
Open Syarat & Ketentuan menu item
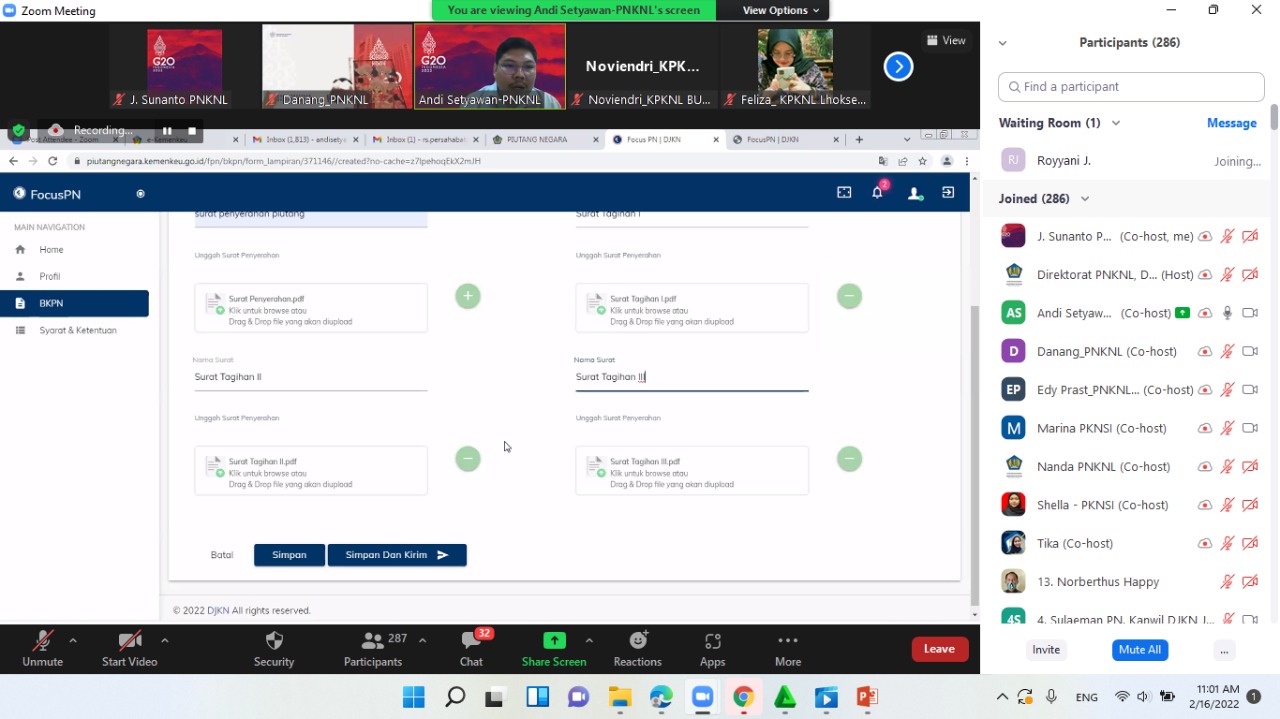pos(78,330)
